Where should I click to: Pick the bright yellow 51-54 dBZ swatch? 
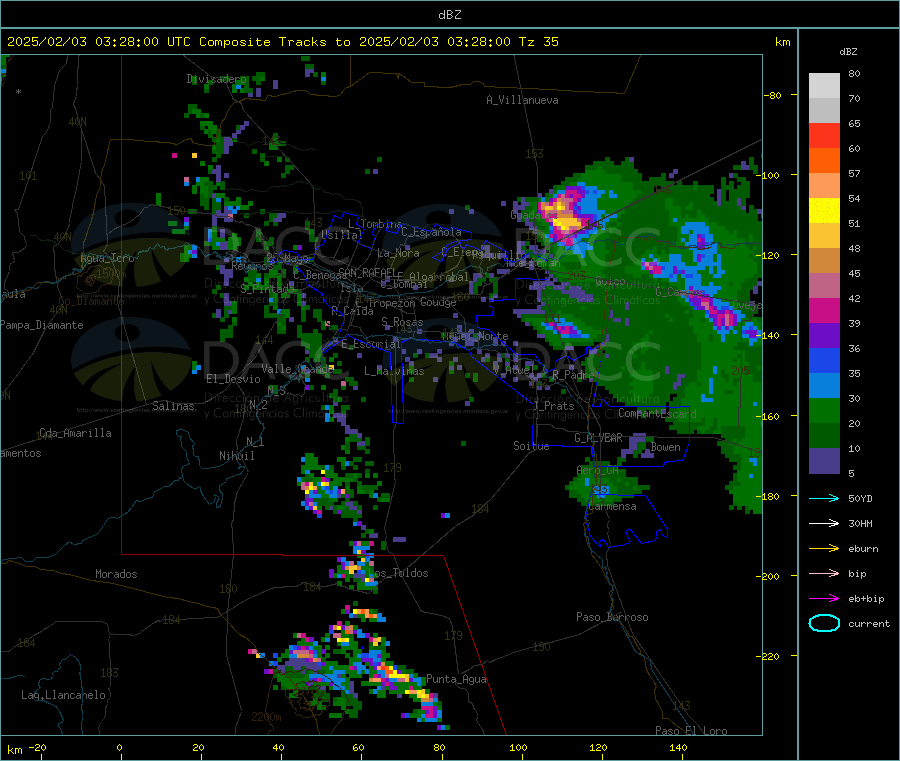(824, 211)
